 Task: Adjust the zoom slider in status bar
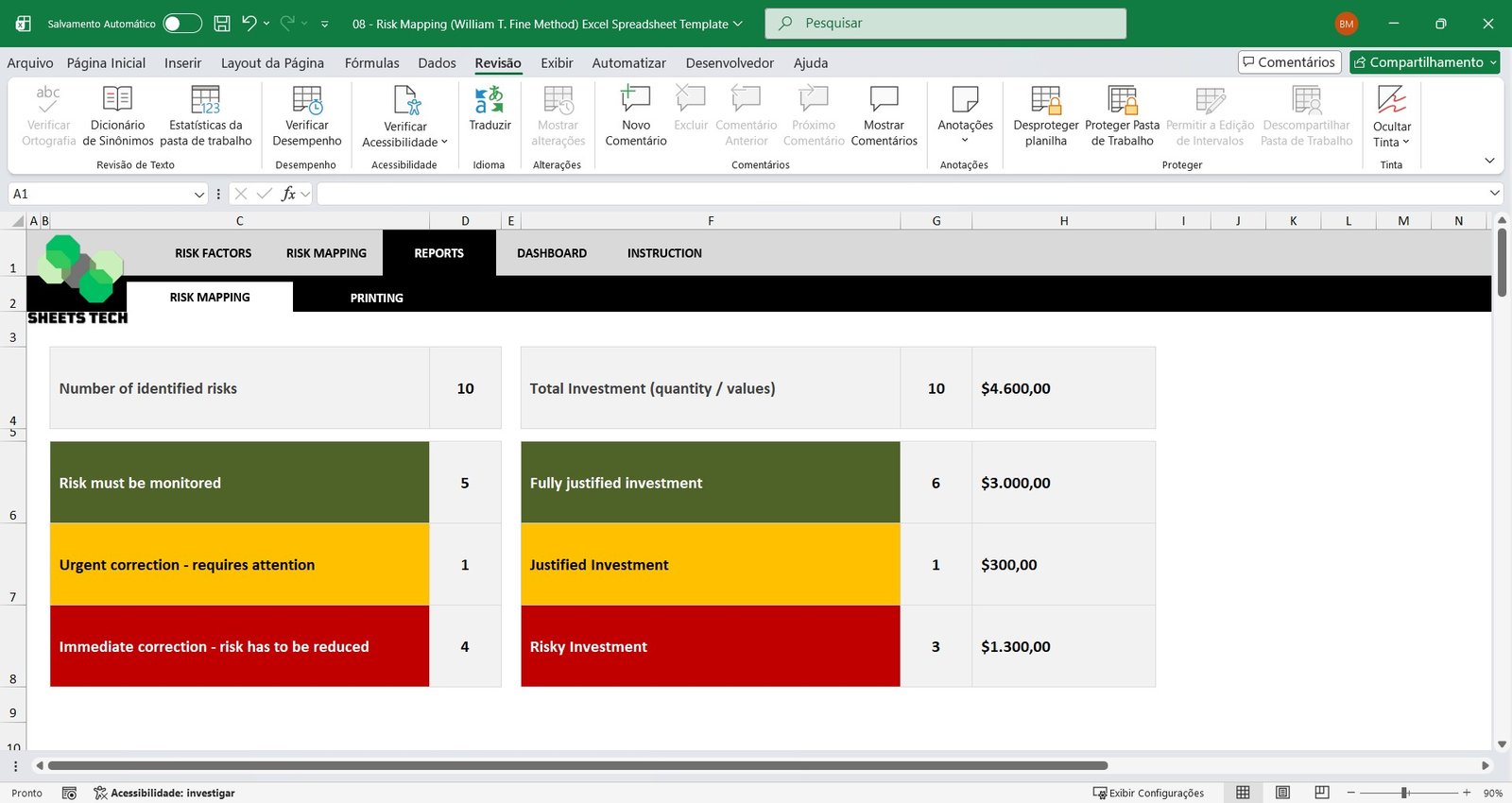(1405, 793)
